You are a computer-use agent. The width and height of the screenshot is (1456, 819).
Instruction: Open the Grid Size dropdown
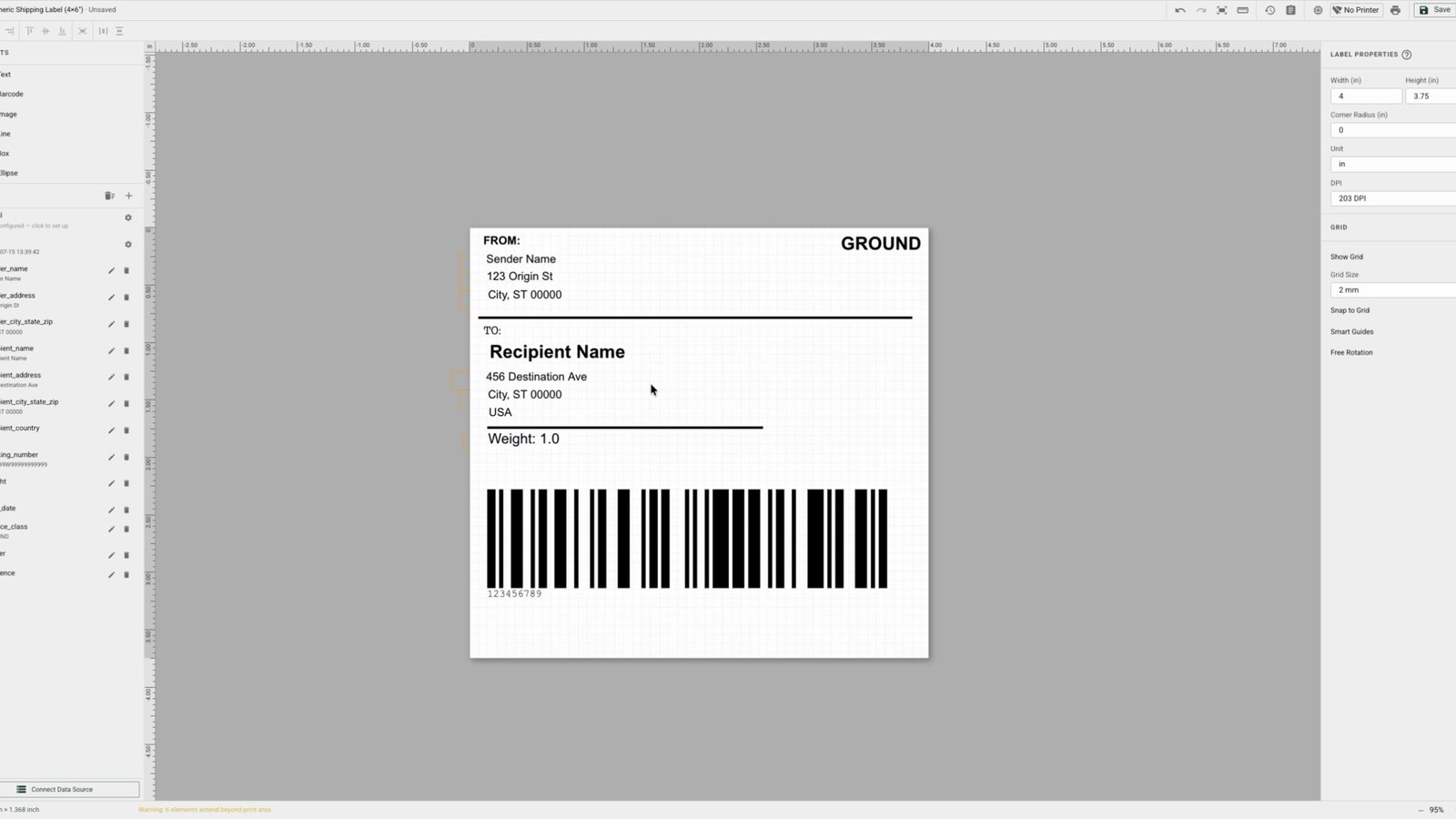(1393, 290)
